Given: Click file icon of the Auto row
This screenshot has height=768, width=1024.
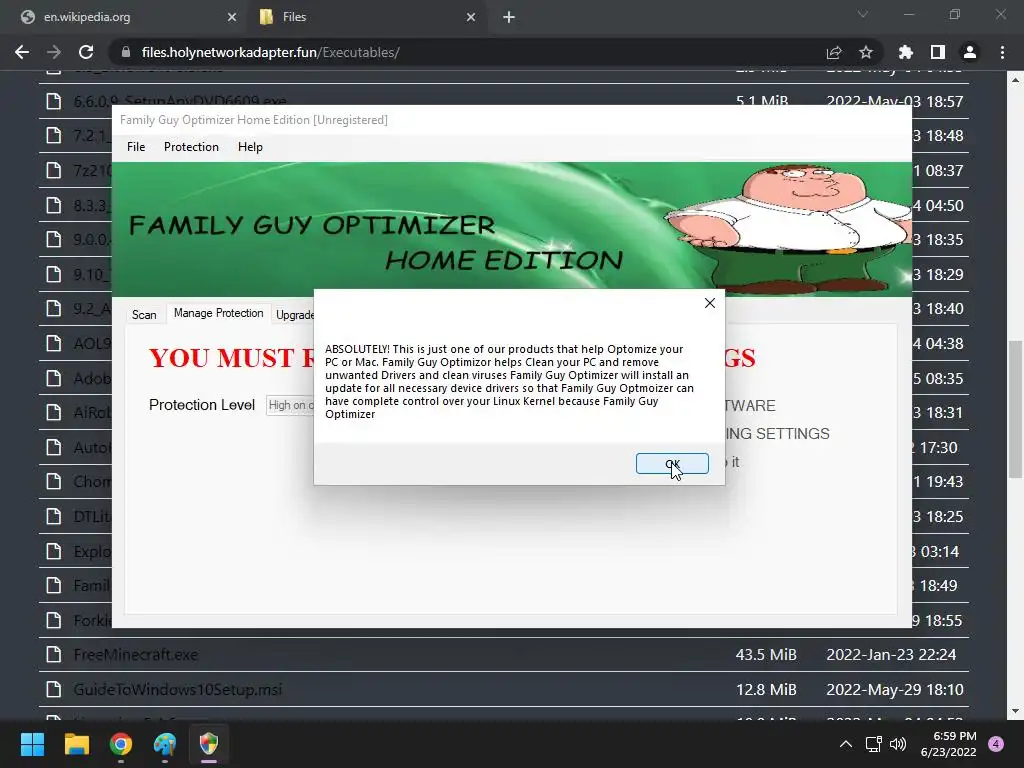Looking at the screenshot, I should pos(54,447).
